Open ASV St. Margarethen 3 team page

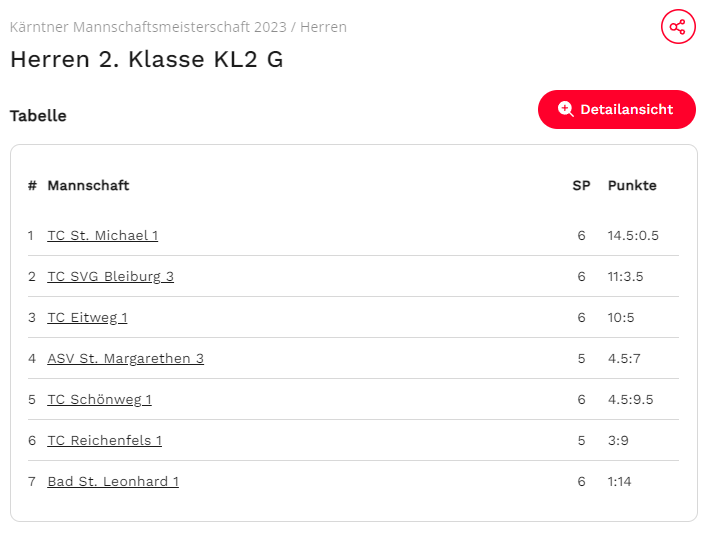pyautogui.click(x=125, y=359)
